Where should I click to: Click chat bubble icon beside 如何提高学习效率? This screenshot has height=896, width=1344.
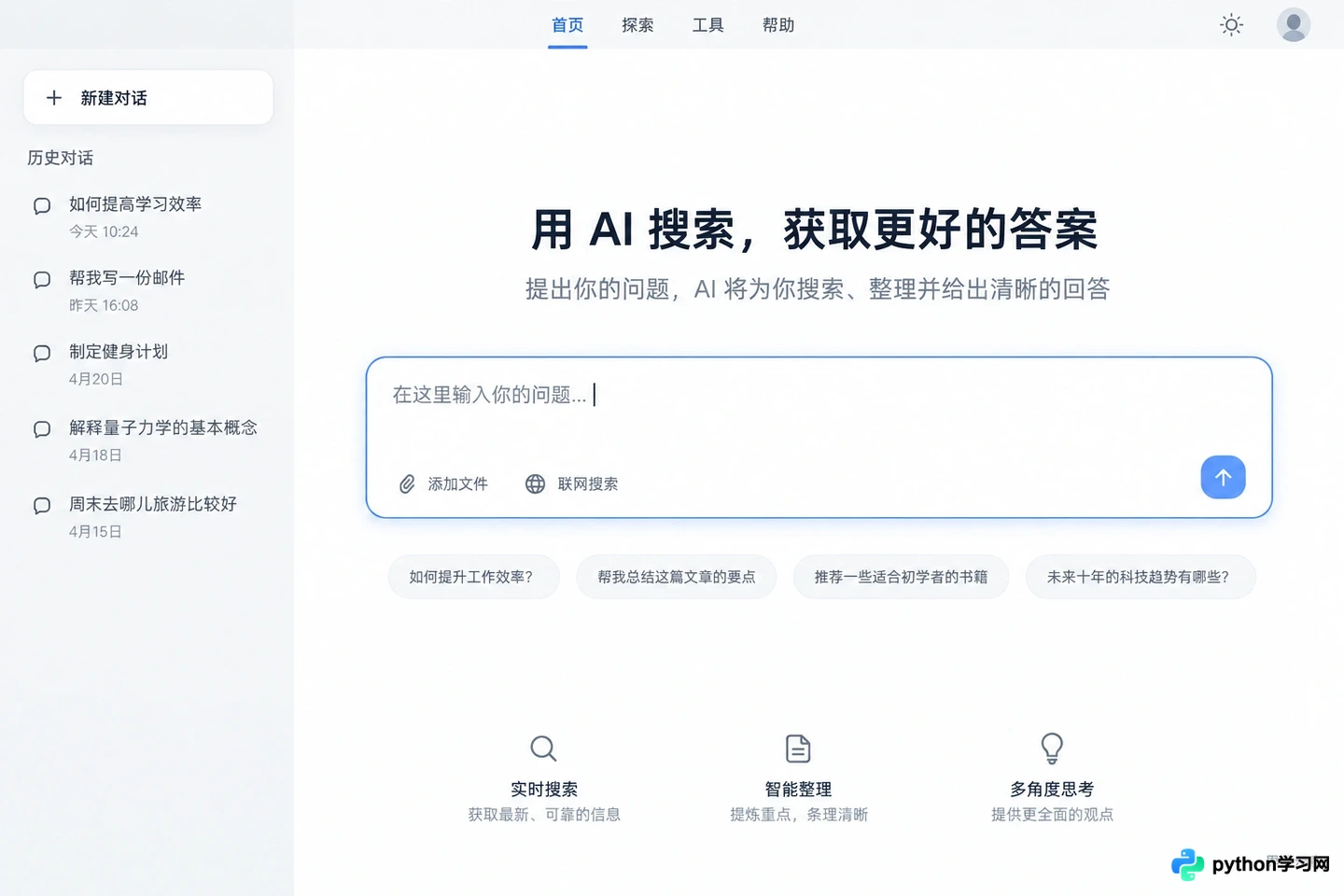click(42, 205)
